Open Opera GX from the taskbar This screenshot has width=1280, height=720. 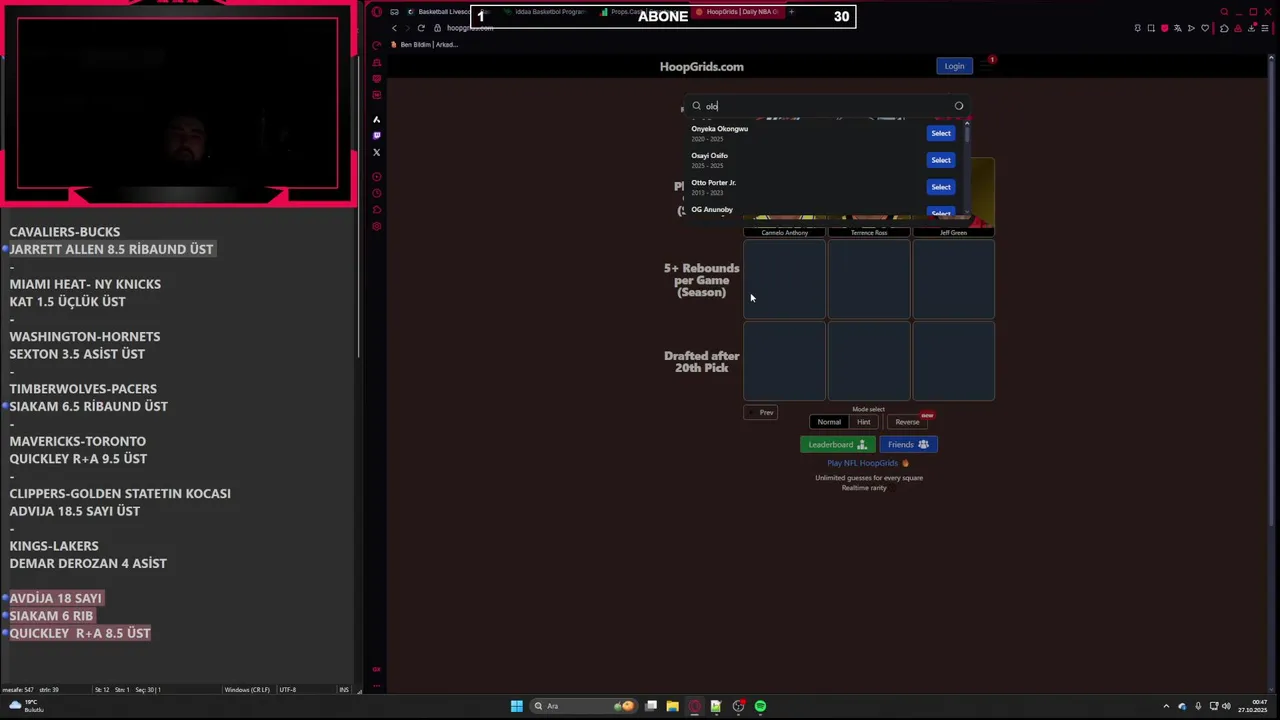(694, 706)
